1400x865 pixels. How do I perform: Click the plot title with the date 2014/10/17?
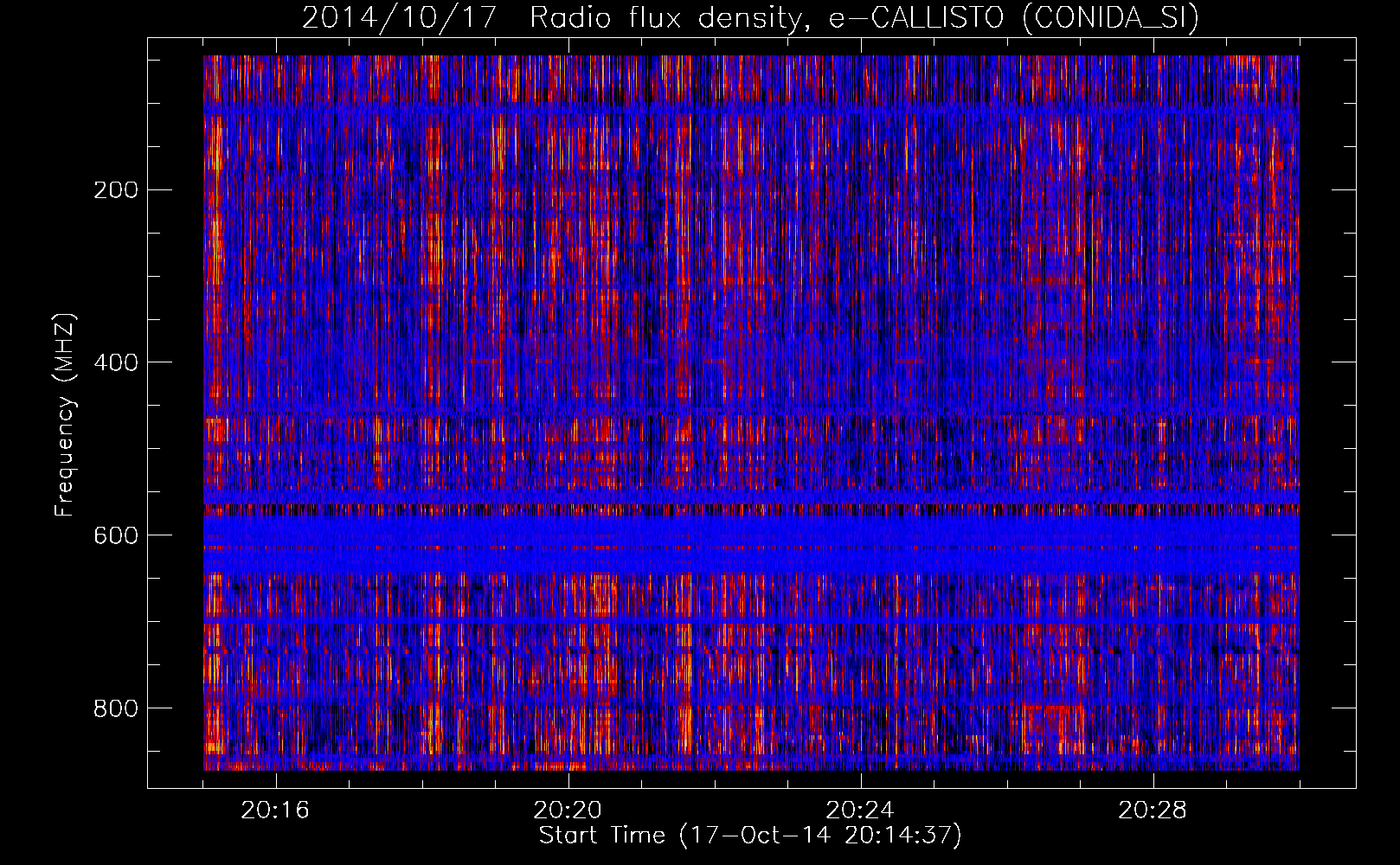[x=750, y=17]
